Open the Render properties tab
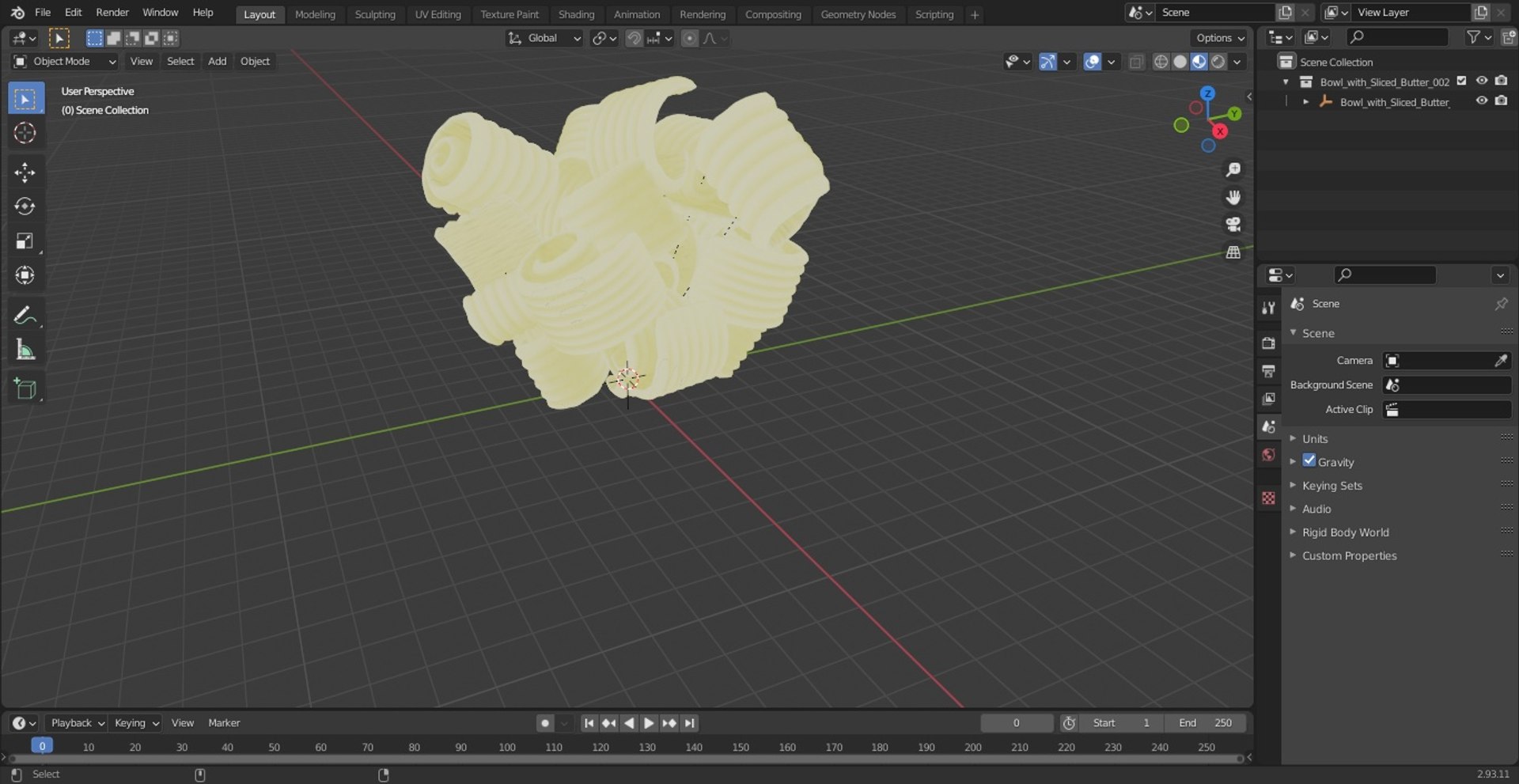The height and width of the screenshot is (784, 1519). click(1269, 343)
